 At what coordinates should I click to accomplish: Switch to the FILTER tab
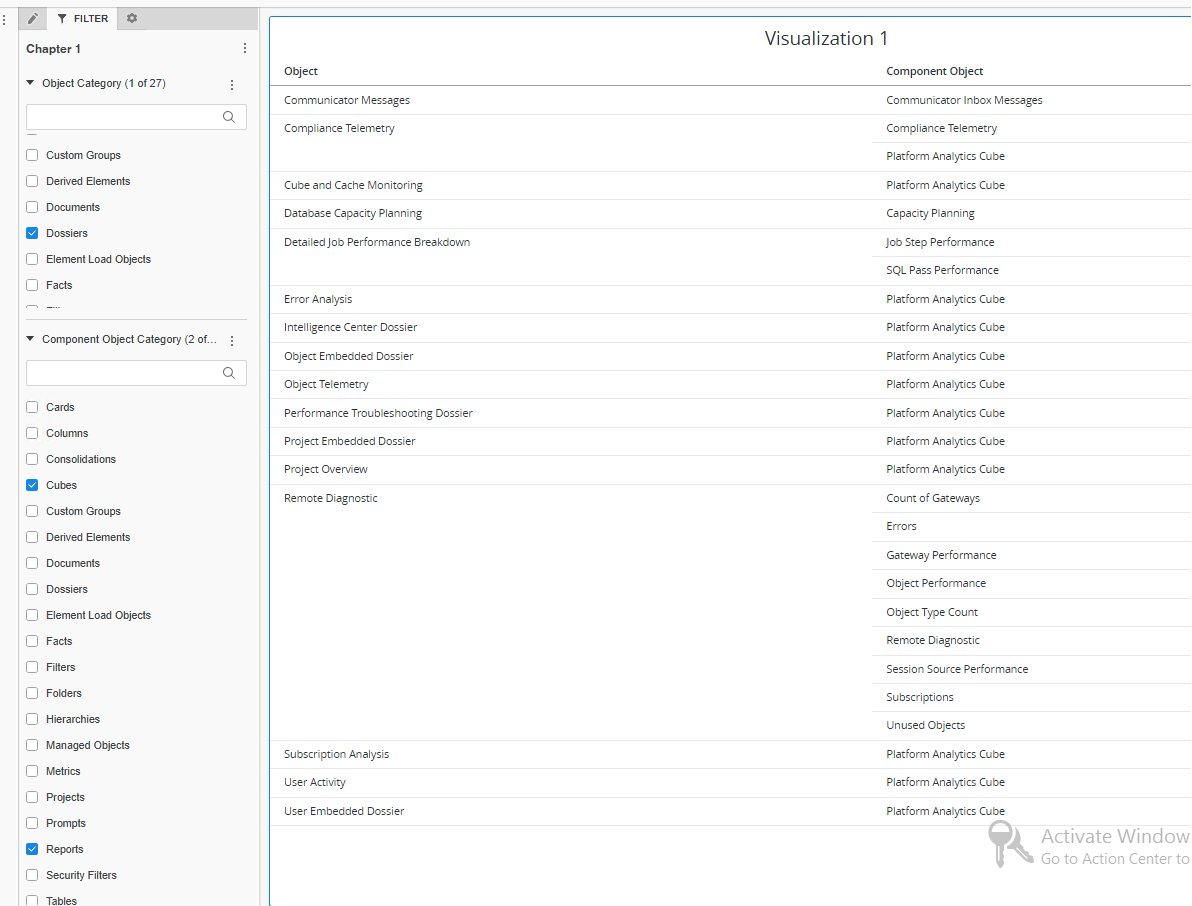pyautogui.click(x=82, y=18)
